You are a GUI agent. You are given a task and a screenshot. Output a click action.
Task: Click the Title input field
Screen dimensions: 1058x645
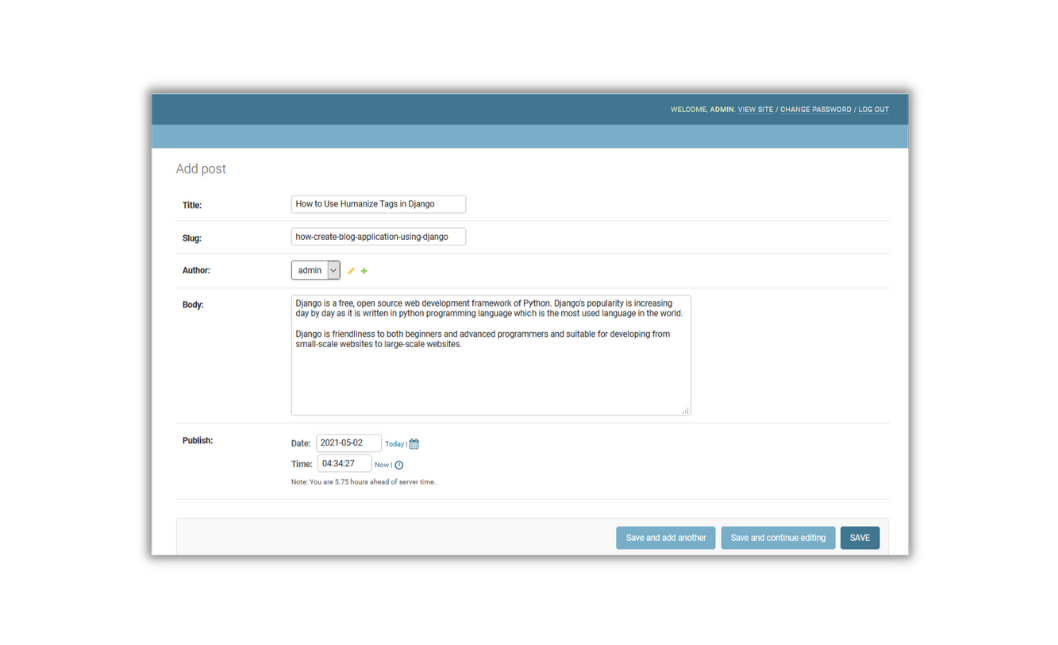[378, 204]
